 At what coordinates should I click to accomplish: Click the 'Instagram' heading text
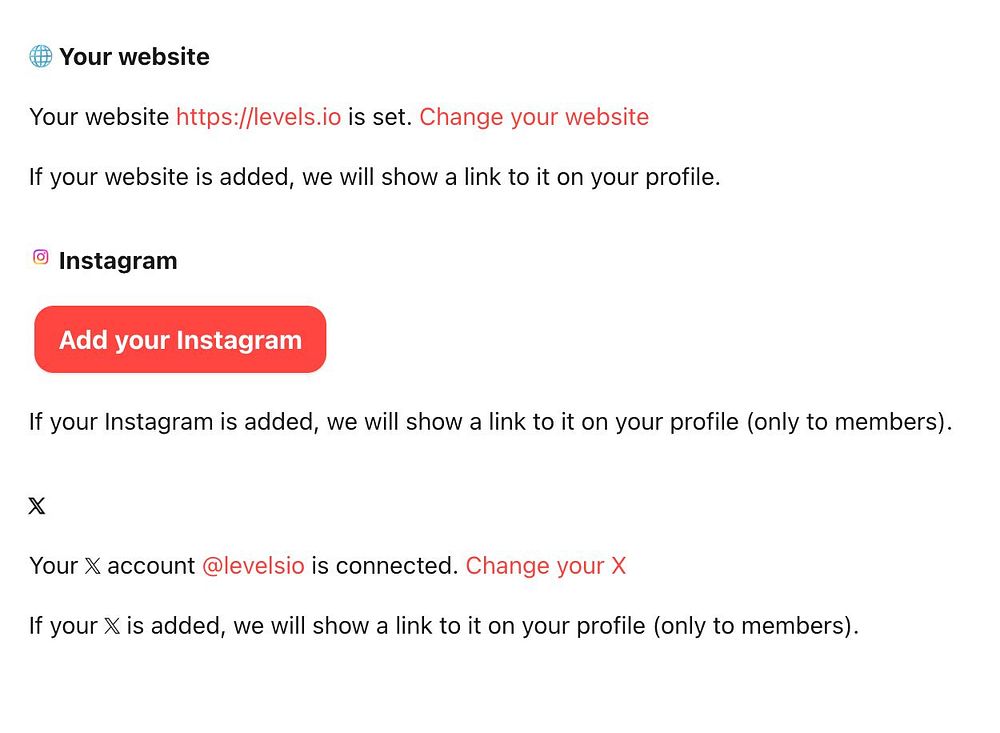click(x=118, y=261)
